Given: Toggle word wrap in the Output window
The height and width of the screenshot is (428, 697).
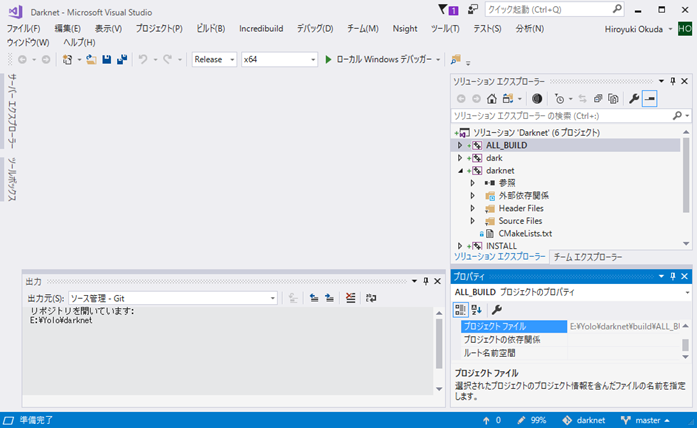Looking at the screenshot, I should coord(371,298).
